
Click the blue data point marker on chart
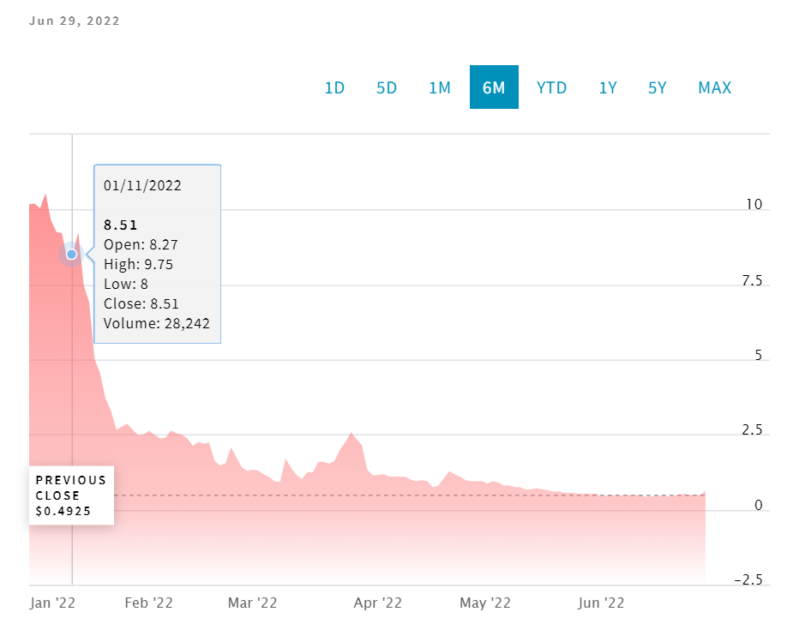coord(72,254)
